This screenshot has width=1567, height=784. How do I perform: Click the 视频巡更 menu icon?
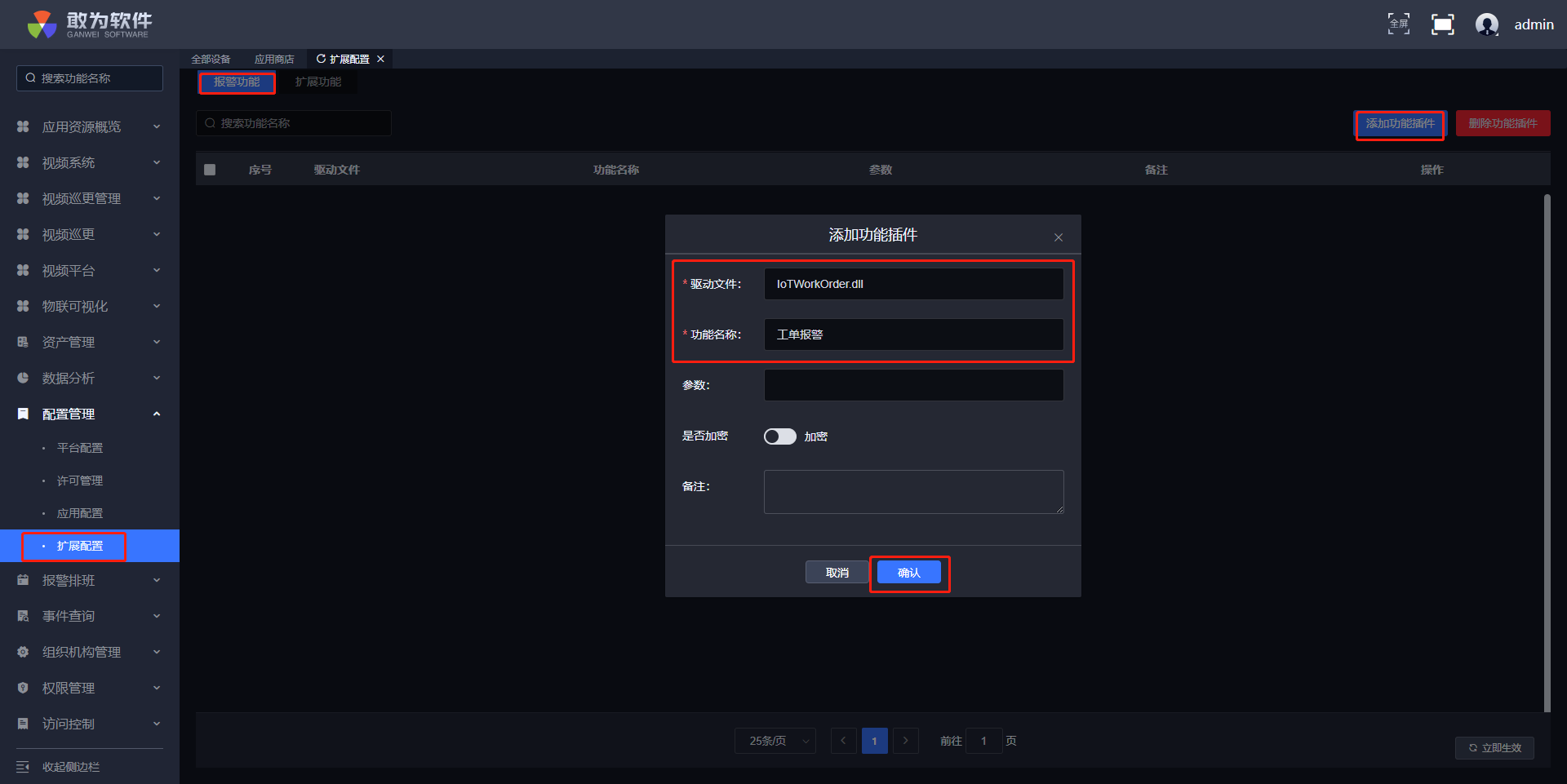[23, 234]
